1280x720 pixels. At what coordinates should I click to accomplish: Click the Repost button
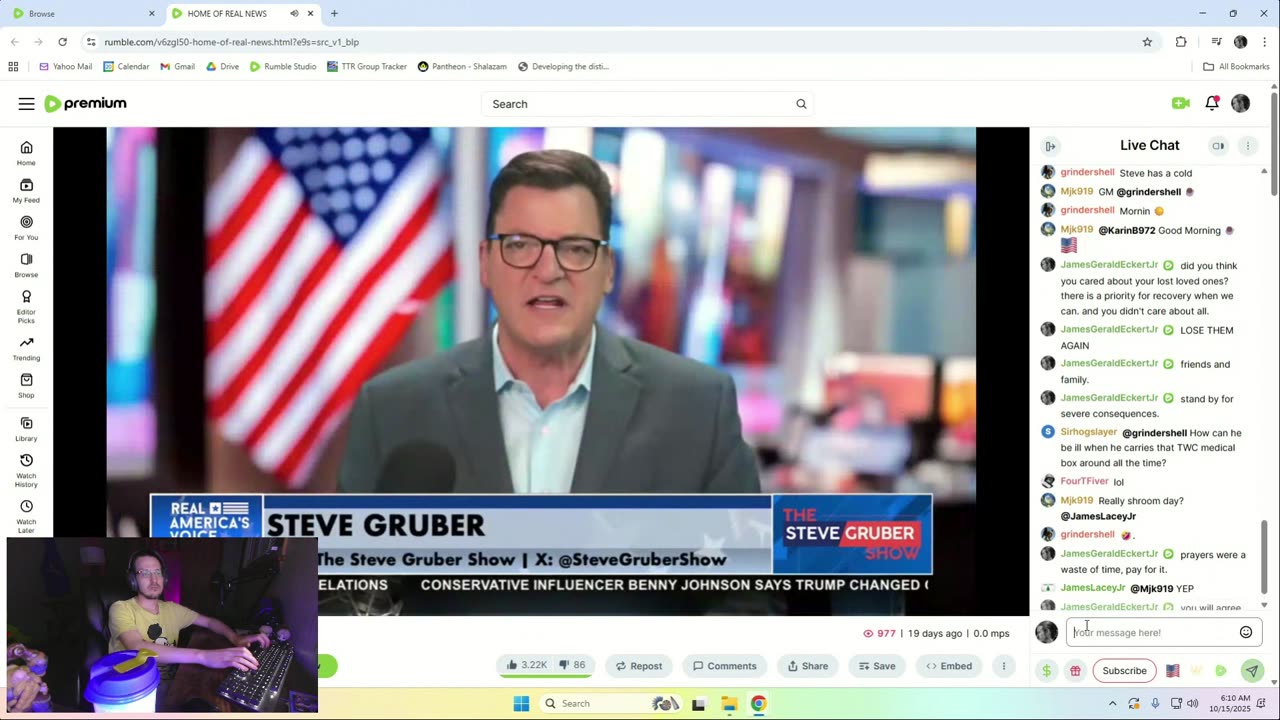click(639, 666)
